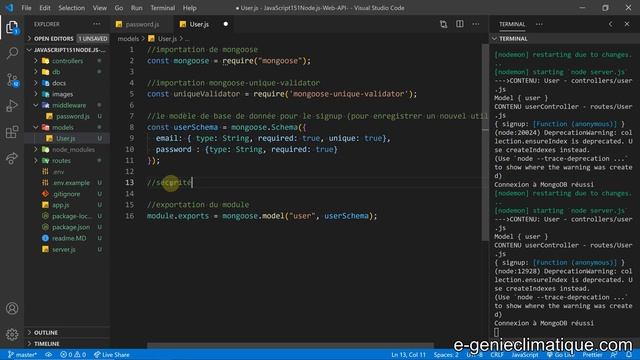The width and height of the screenshot is (640, 360).
Task: Click the master branch status item
Action: pyautogui.click(x=22, y=355)
